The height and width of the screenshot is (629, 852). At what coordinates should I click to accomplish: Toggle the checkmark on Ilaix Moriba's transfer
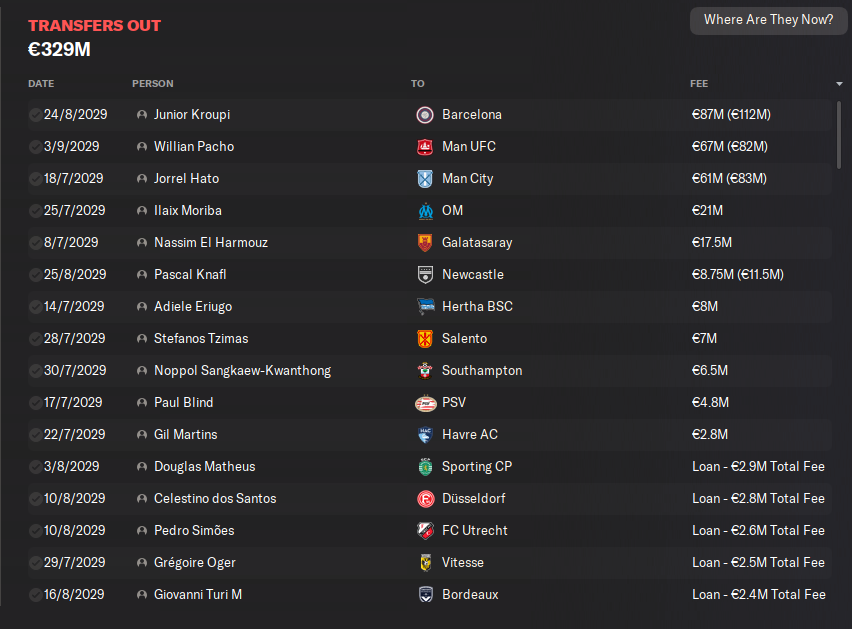35,211
